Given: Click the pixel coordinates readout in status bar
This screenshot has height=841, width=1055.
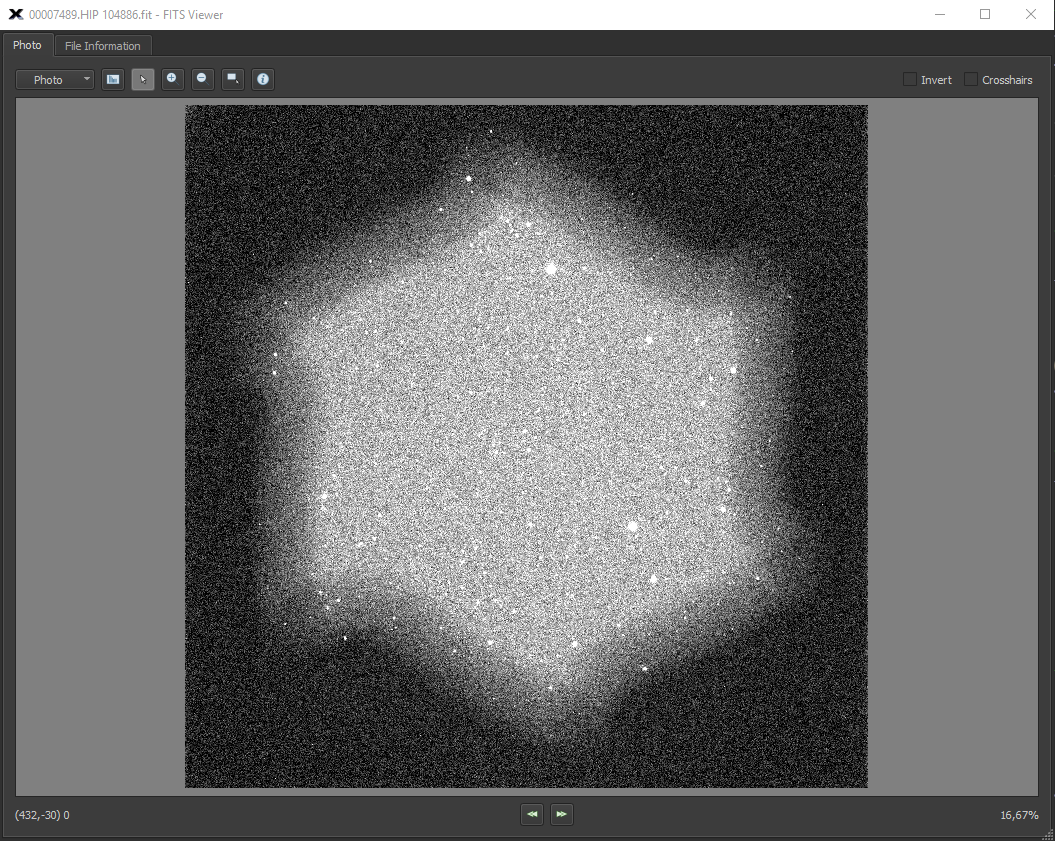Looking at the screenshot, I should tap(42, 815).
